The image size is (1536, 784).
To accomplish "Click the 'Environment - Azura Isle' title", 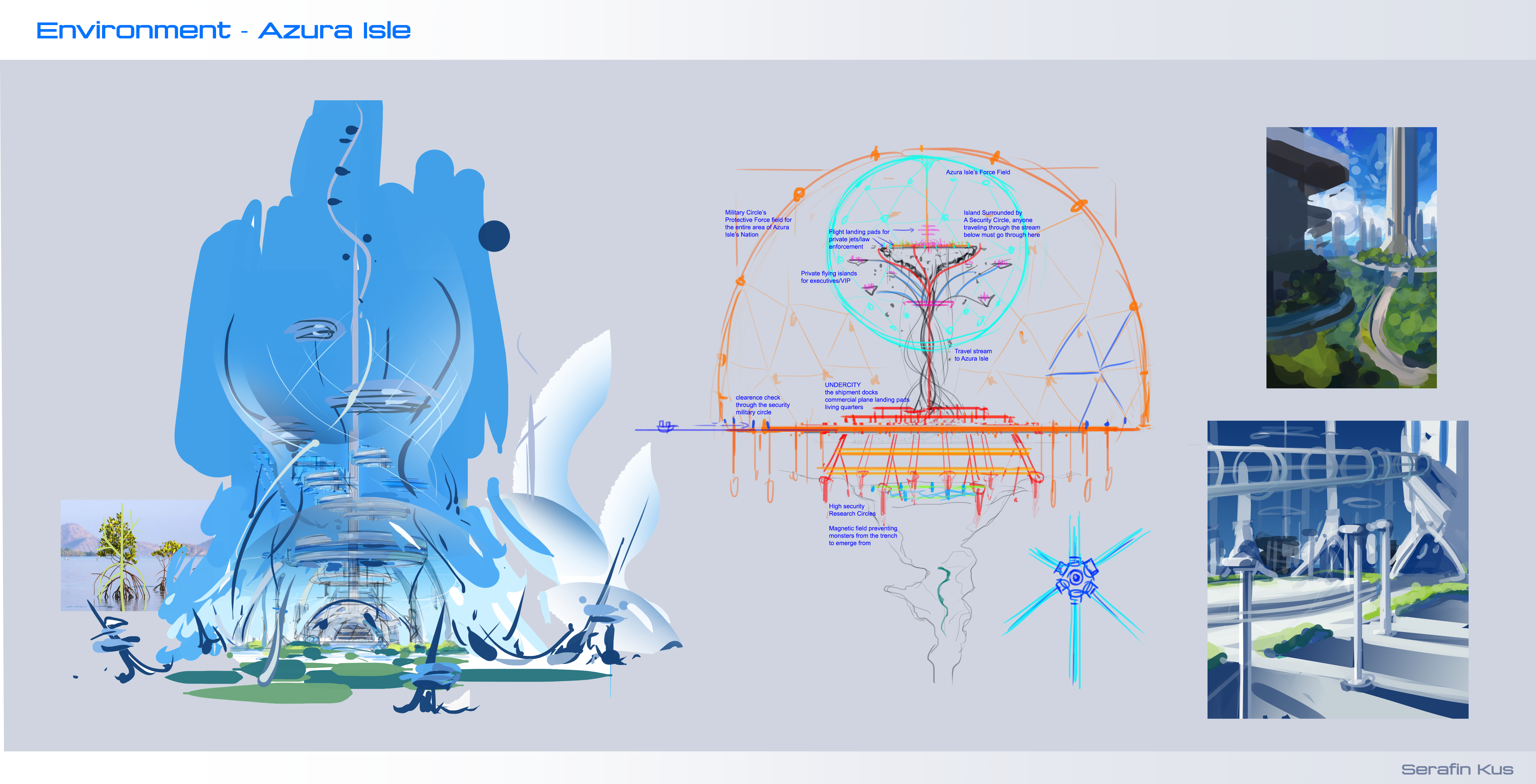I will pos(223,31).
